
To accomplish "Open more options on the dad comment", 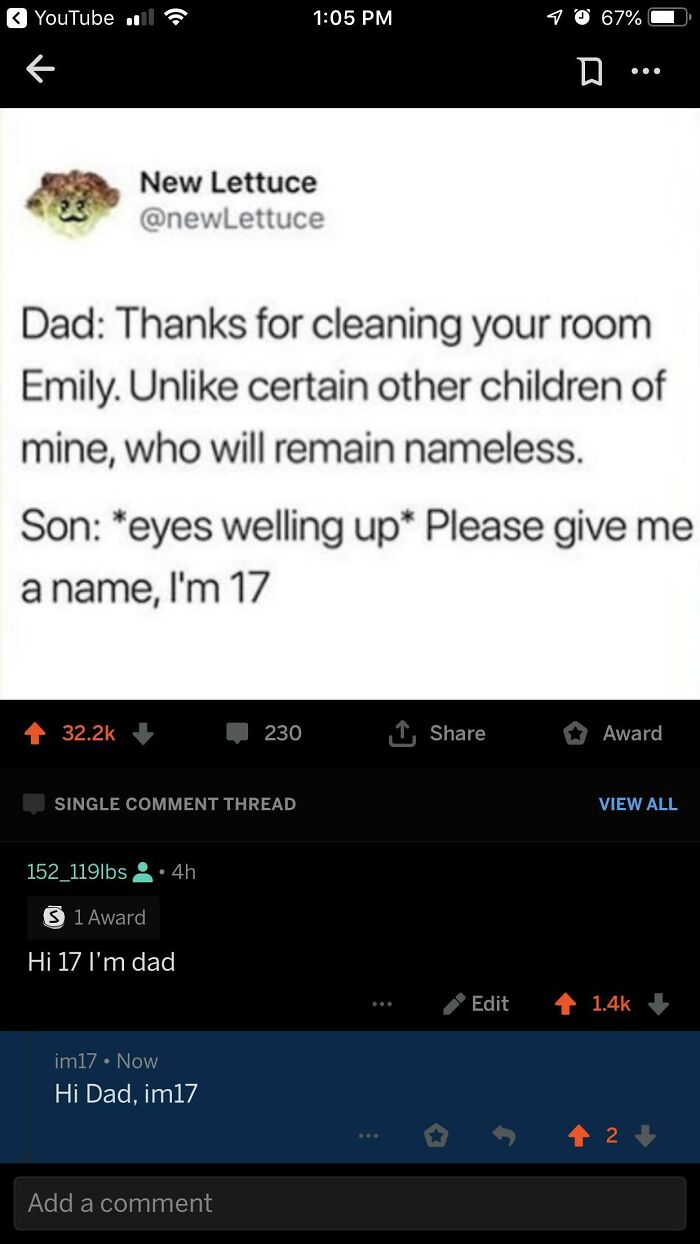I will 381,1004.
